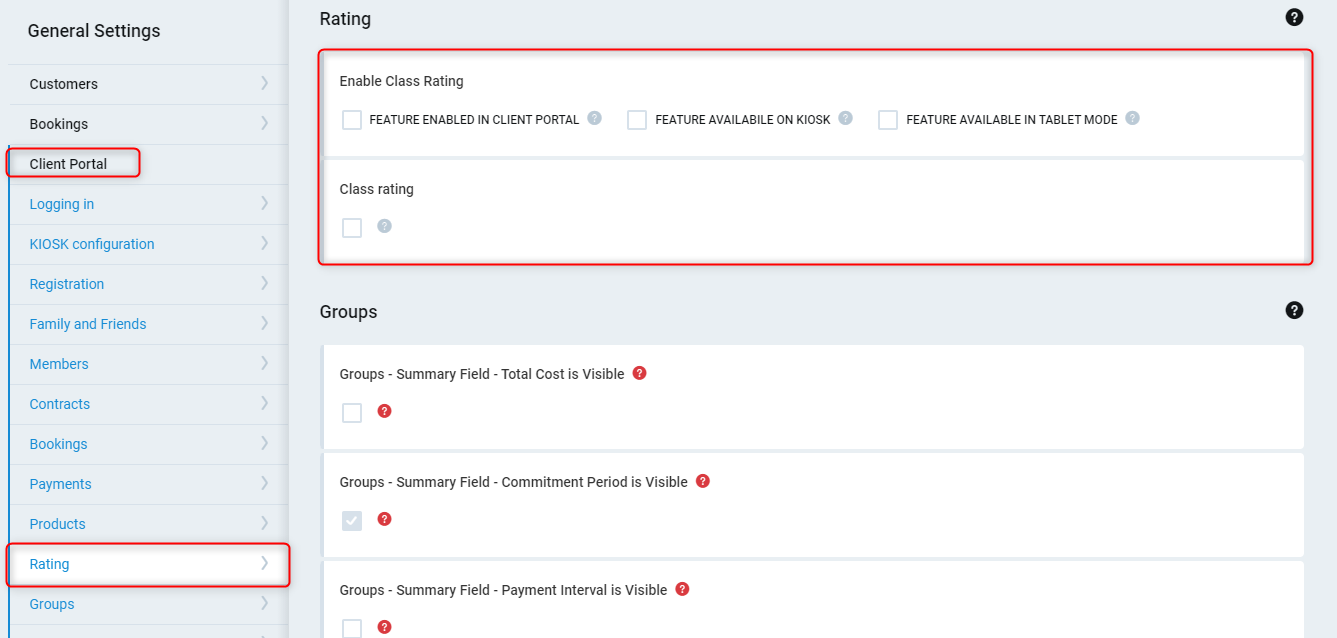Click help icon next to Feature Available in Tablet Mode
The height and width of the screenshot is (638, 1337).
coord(1132,118)
